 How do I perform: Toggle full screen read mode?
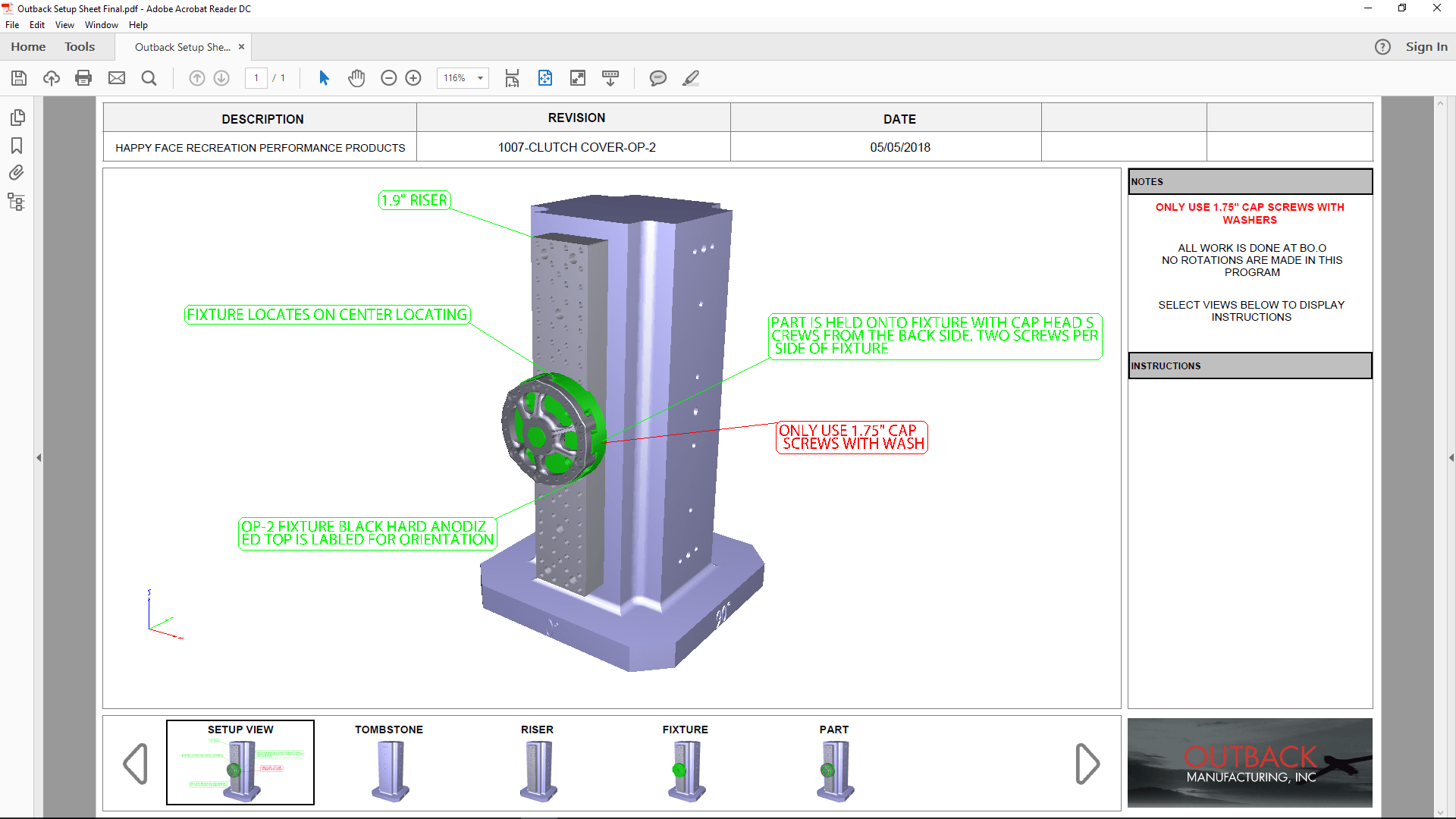point(578,78)
